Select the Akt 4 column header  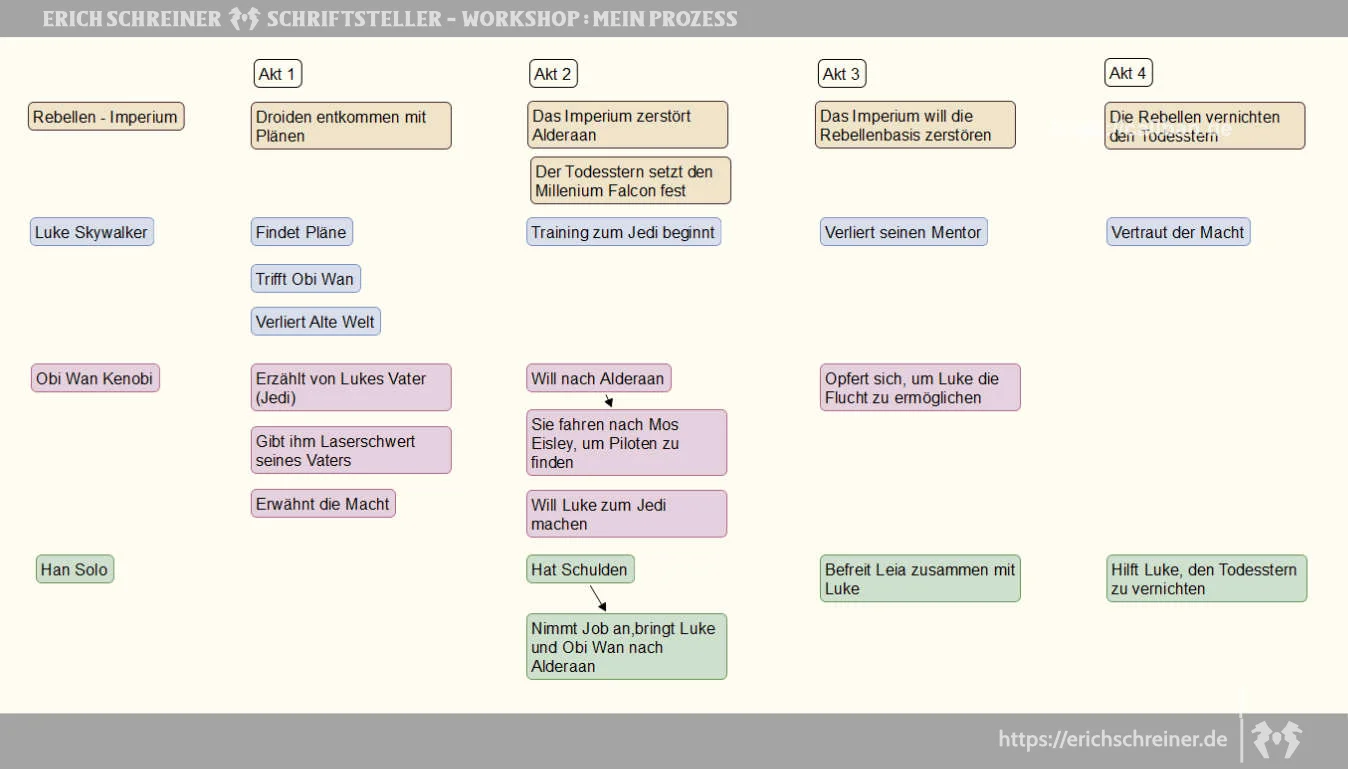1129,73
